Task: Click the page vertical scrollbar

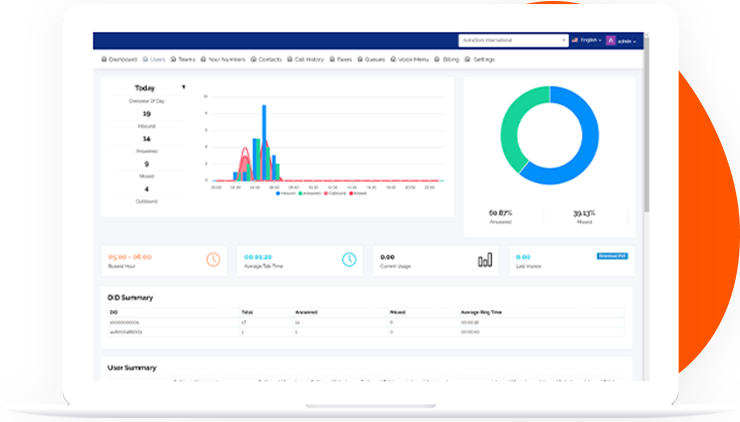Action: (x=647, y=125)
